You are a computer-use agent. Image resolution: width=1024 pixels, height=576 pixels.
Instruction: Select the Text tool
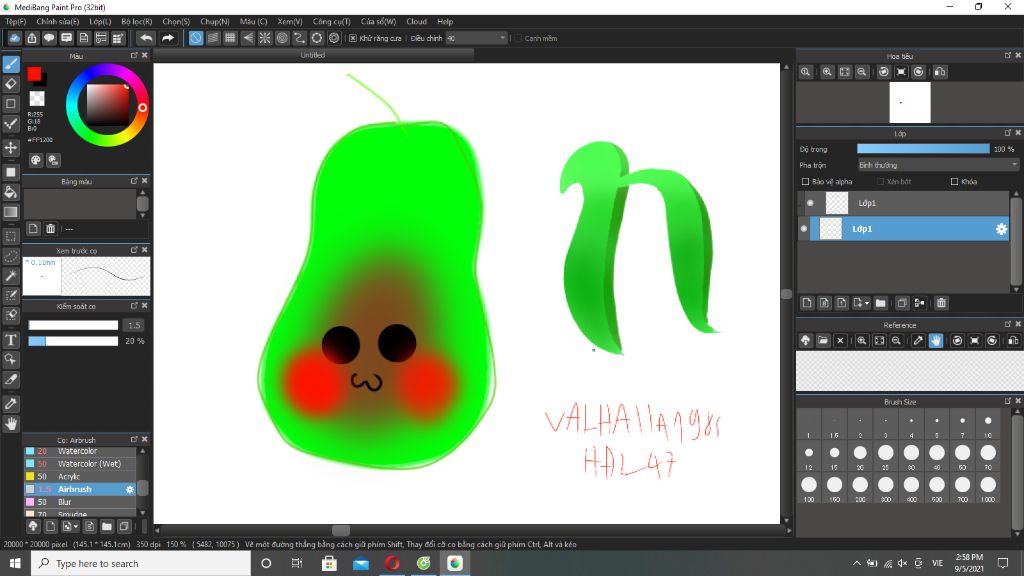11,340
